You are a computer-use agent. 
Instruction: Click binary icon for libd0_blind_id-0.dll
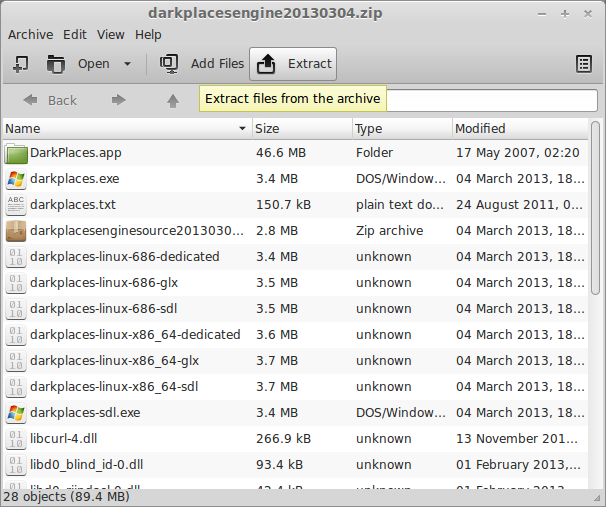(x=16, y=465)
